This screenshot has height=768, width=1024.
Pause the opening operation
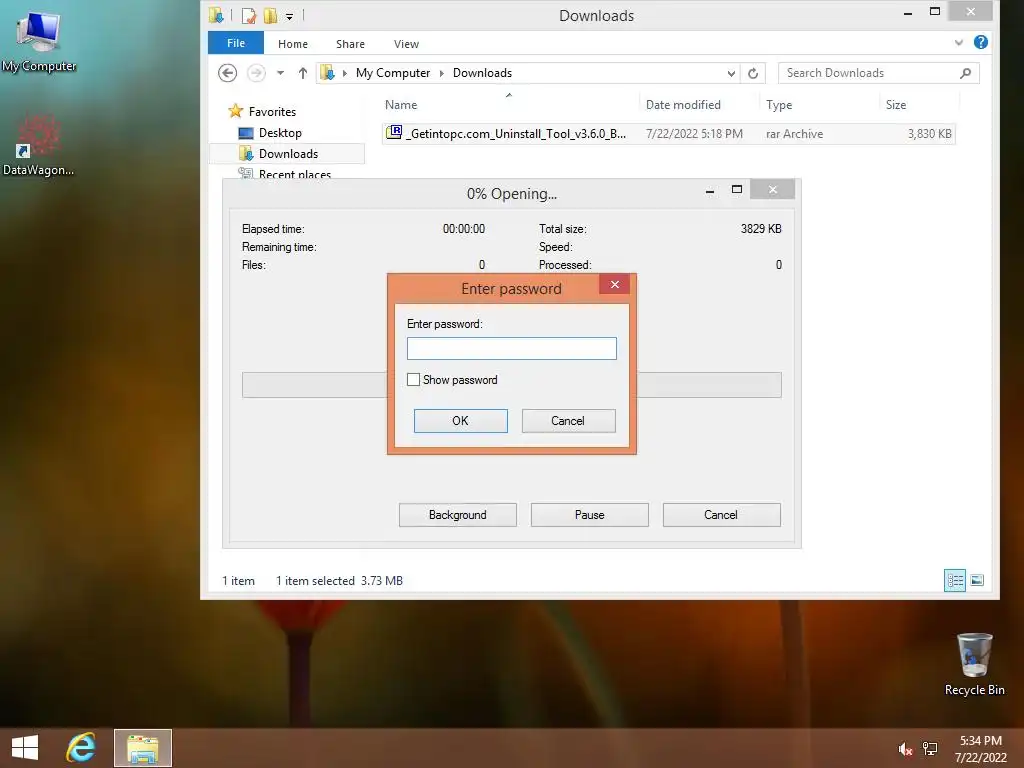[x=589, y=515]
